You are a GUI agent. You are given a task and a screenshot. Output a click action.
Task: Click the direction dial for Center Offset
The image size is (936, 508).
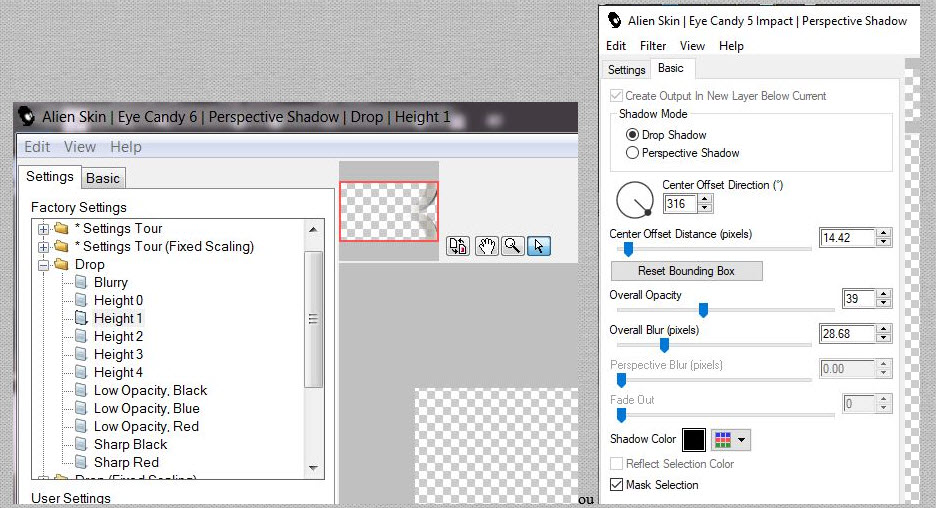tap(635, 200)
